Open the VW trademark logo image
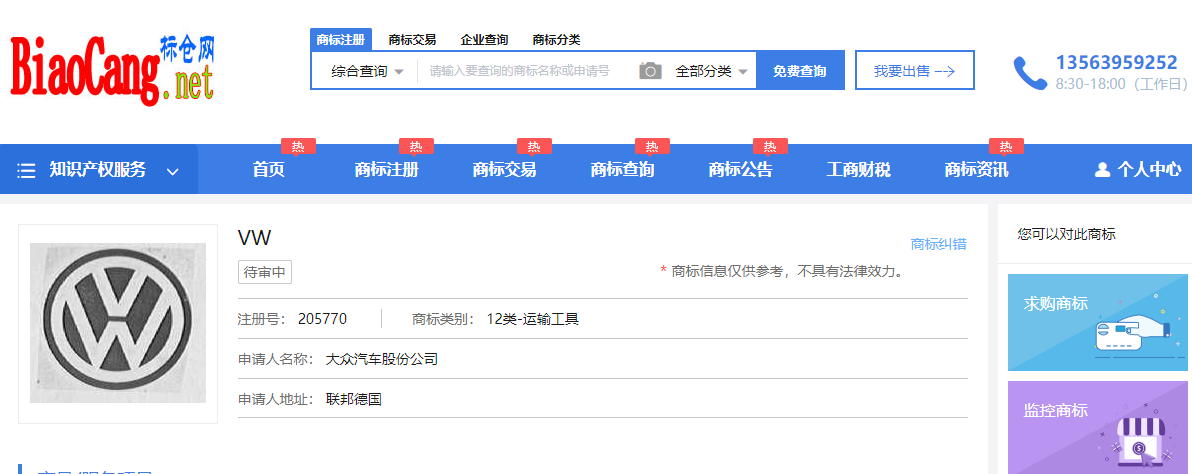 (x=118, y=323)
